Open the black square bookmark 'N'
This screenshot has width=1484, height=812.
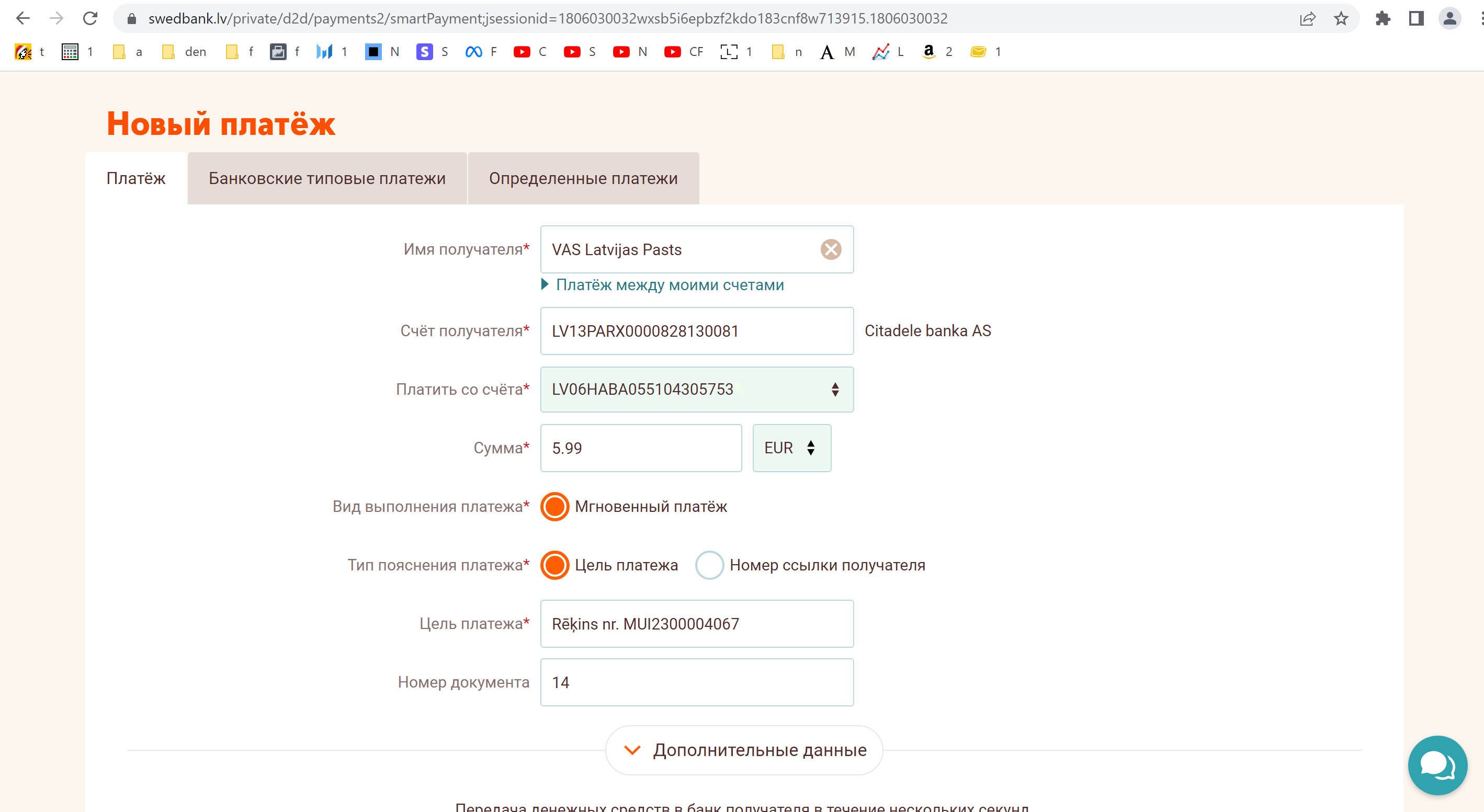382,52
